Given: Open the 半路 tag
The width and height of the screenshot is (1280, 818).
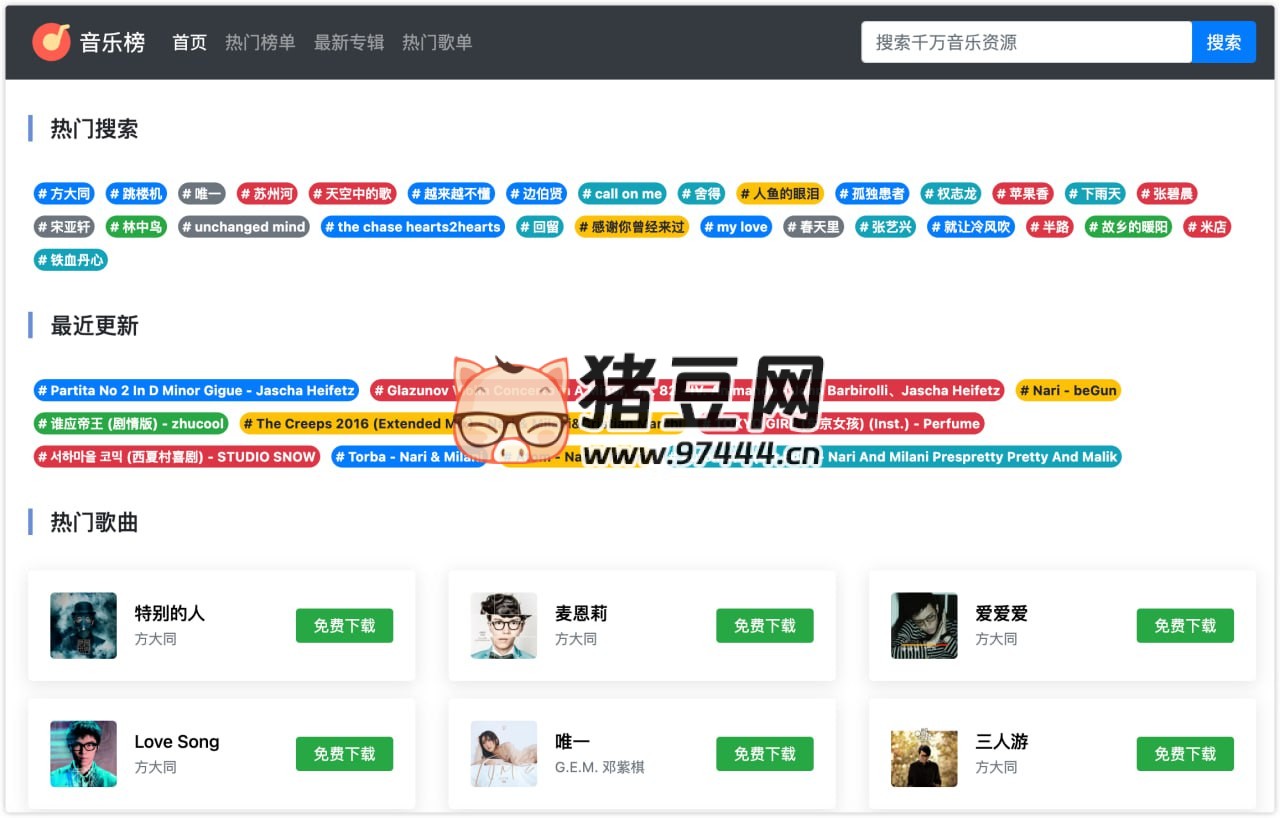Looking at the screenshot, I should [1050, 227].
